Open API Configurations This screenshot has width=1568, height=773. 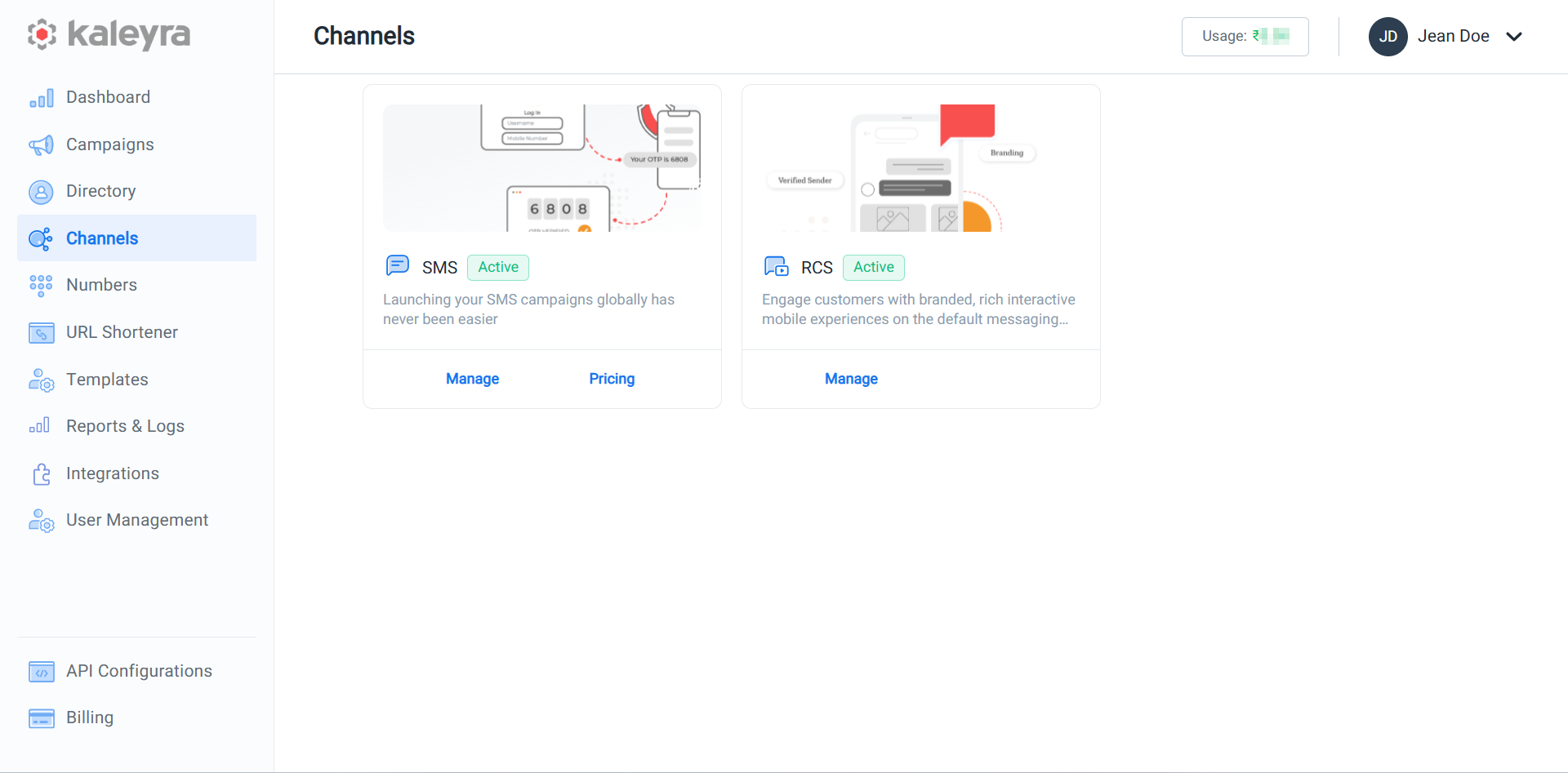[x=136, y=671]
